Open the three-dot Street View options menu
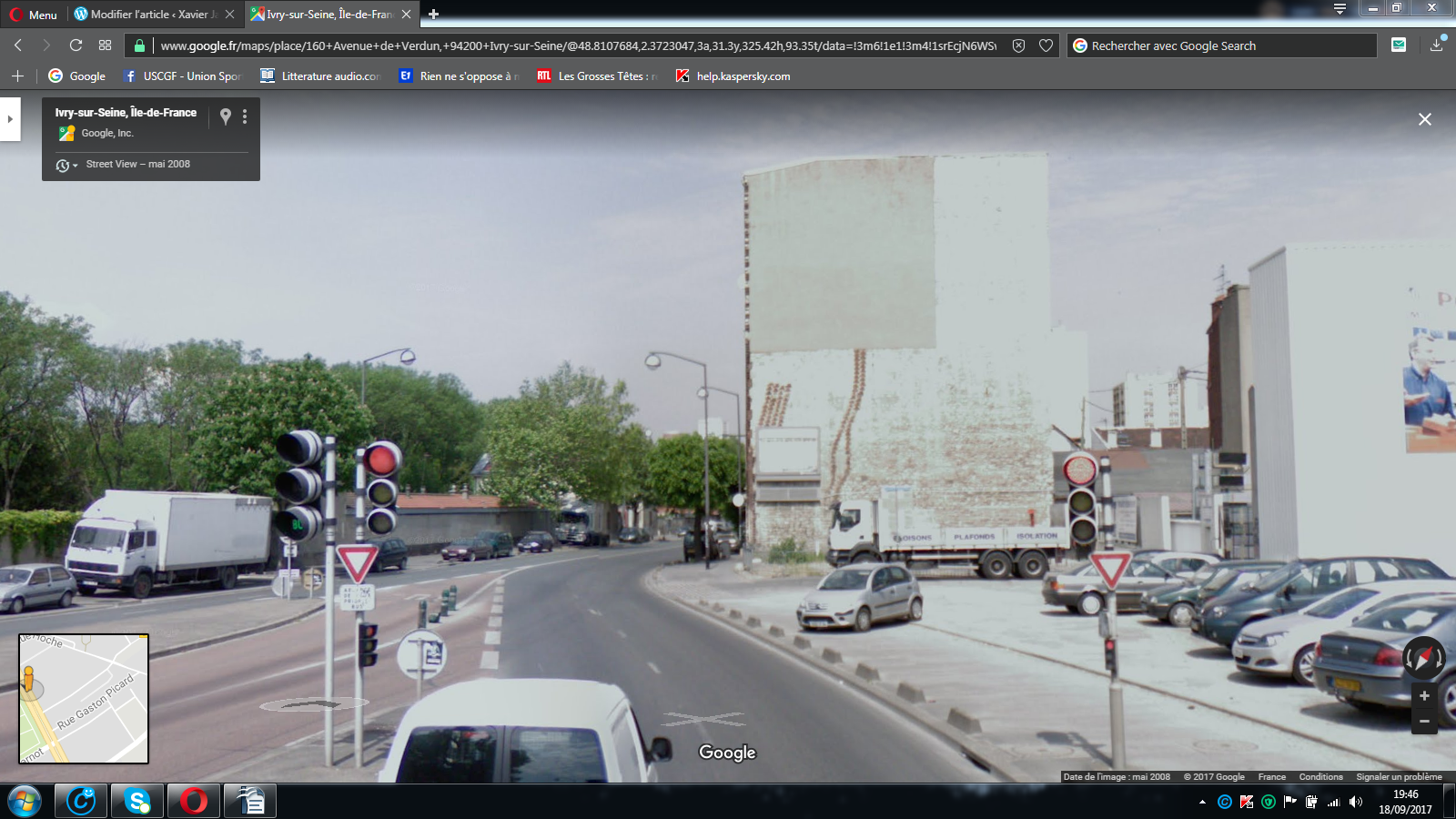 (x=245, y=116)
